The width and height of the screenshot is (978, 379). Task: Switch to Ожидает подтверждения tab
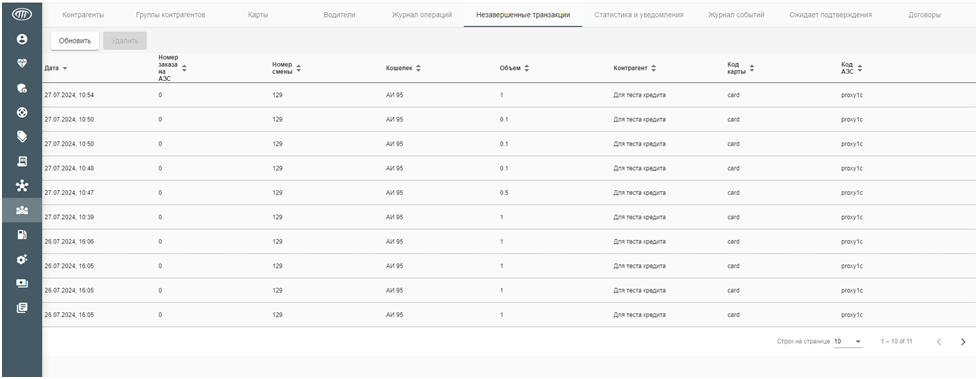pyautogui.click(x=830, y=14)
